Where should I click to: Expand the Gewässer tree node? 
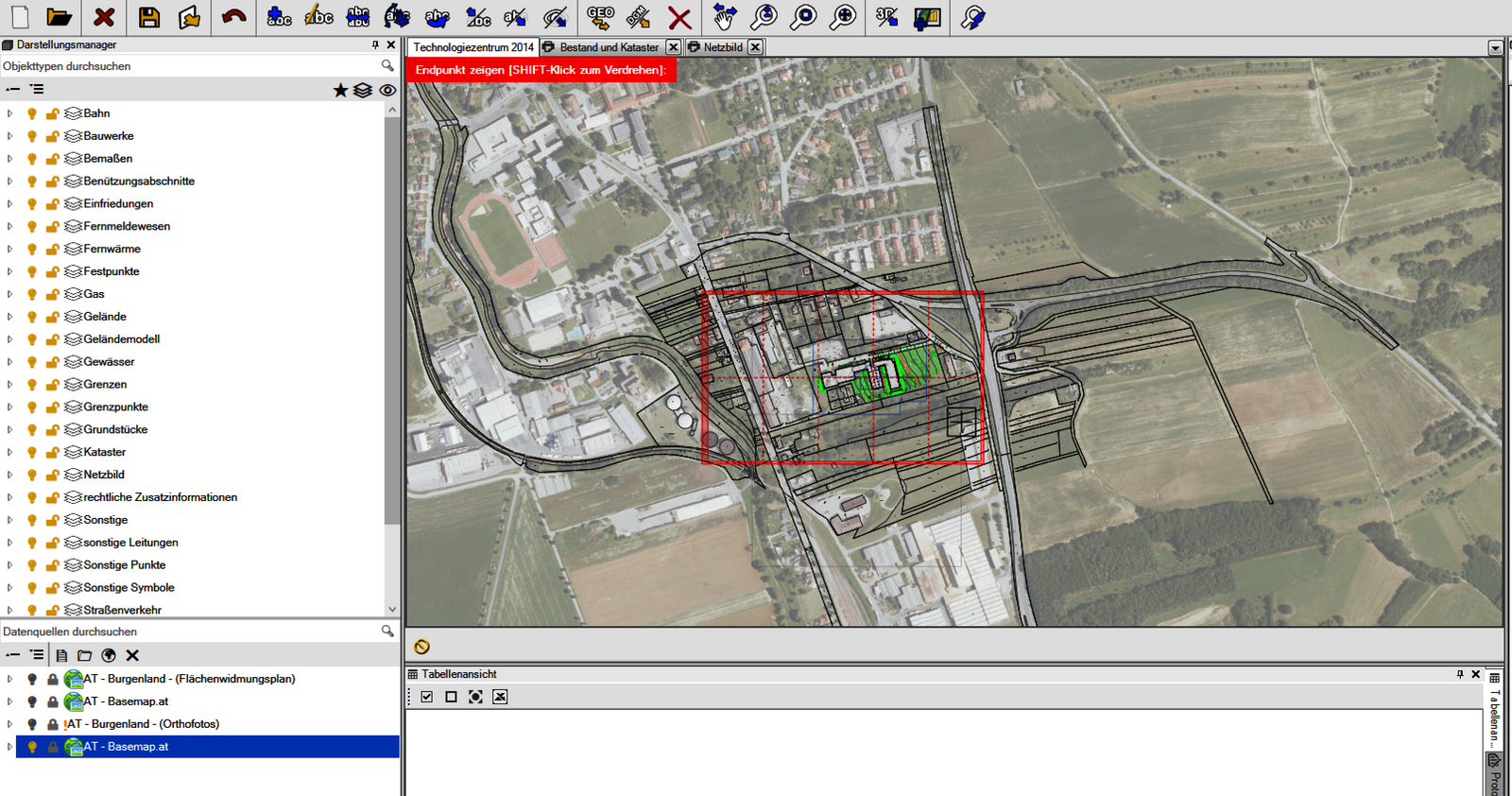10,362
